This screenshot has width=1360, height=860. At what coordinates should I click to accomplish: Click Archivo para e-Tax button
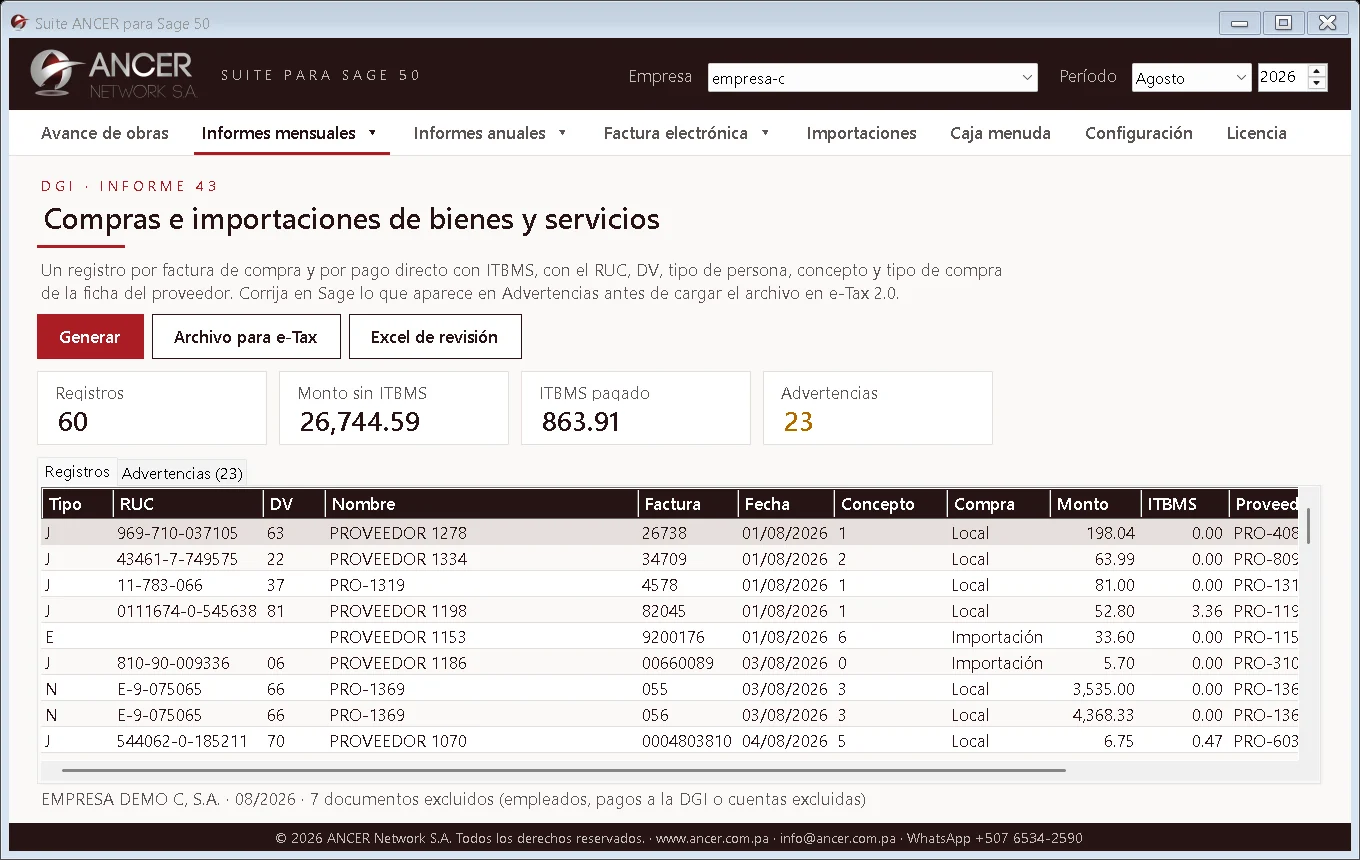(246, 337)
